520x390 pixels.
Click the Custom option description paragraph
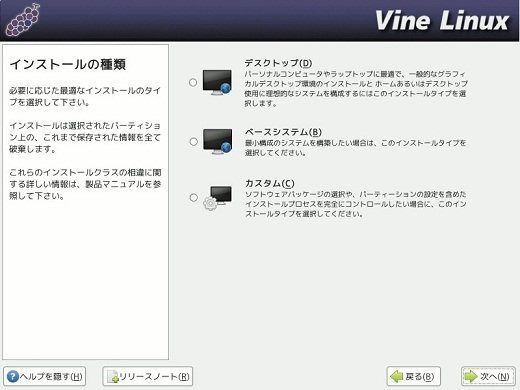coord(356,204)
